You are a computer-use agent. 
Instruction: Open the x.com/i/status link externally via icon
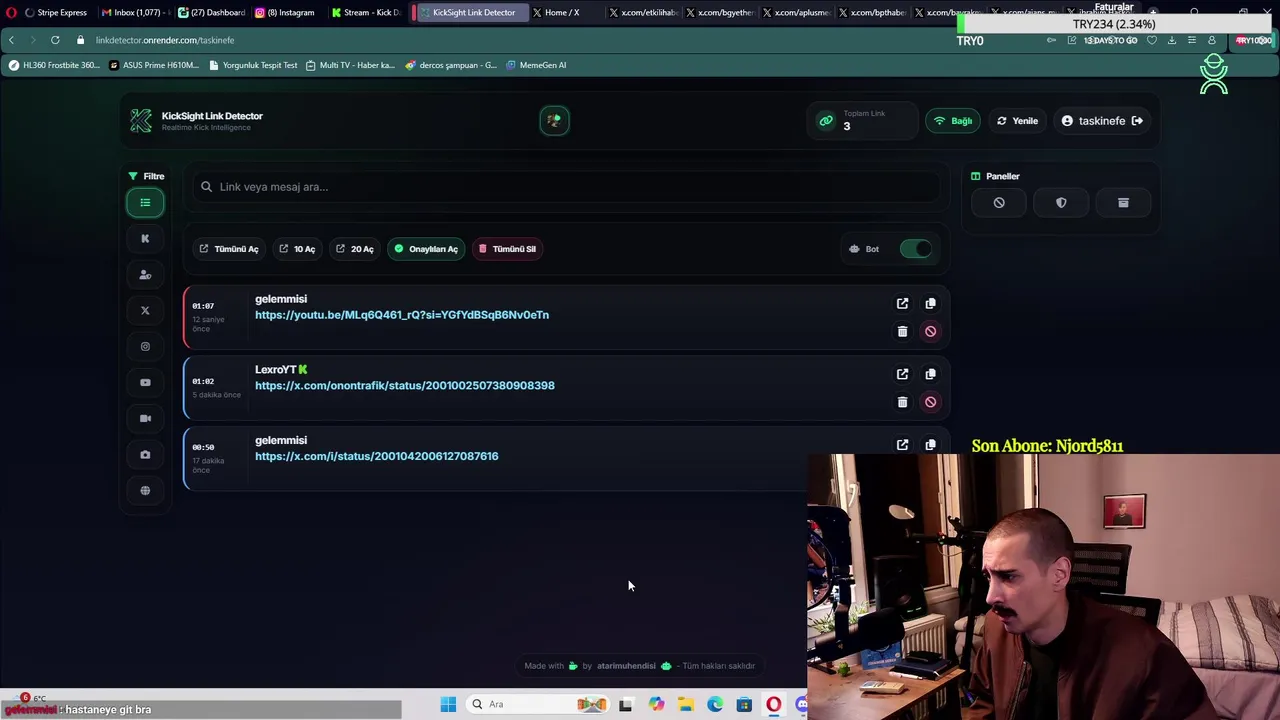(902, 445)
